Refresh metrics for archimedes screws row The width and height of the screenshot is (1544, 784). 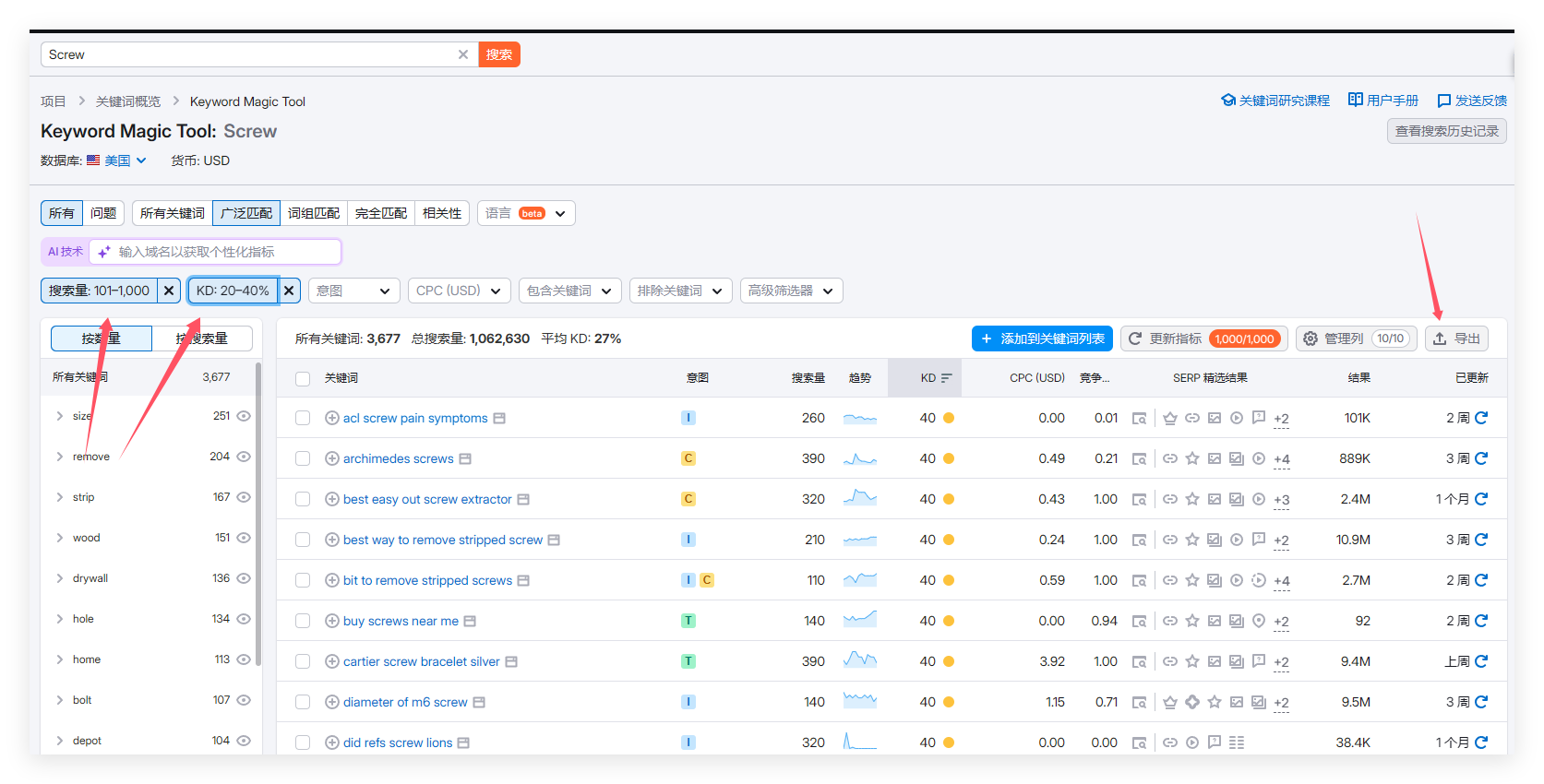(x=1481, y=458)
